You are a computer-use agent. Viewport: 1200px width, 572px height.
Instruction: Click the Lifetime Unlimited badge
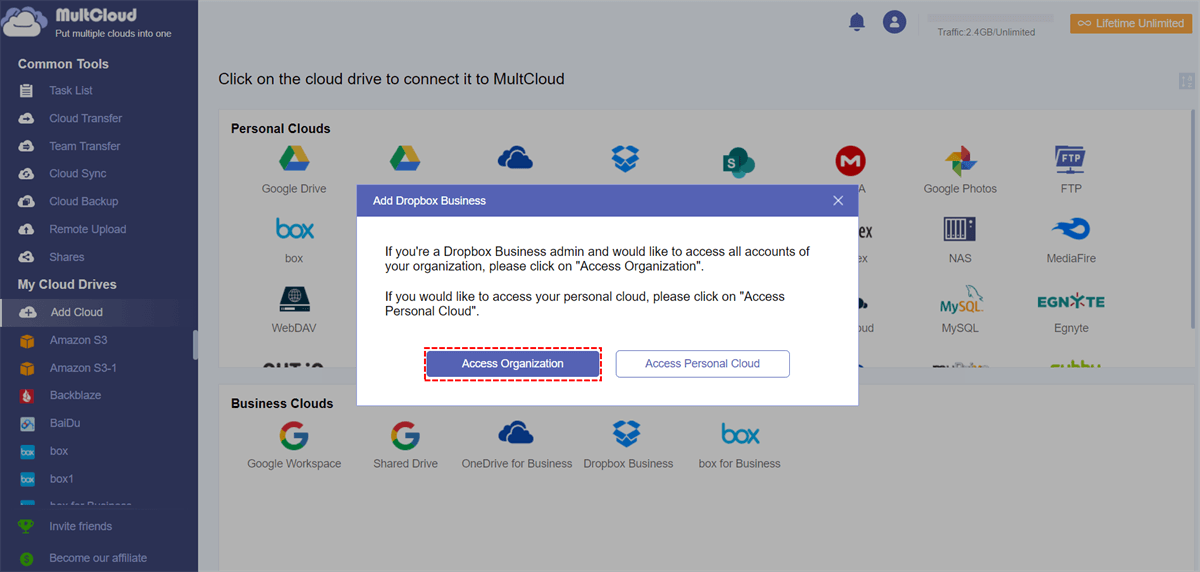(1130, 23)
